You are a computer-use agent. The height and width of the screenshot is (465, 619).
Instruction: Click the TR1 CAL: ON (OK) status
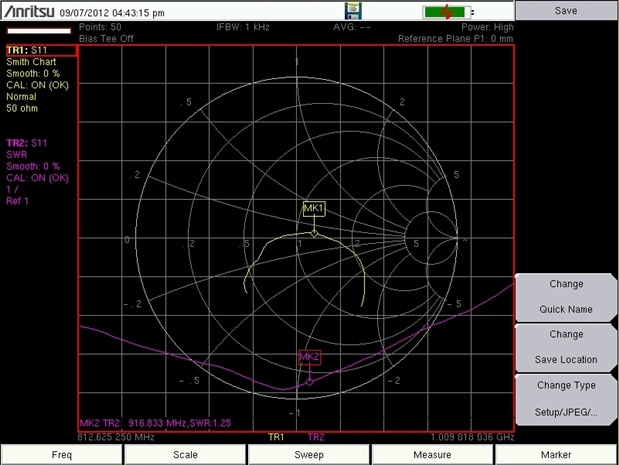point(38,85)
